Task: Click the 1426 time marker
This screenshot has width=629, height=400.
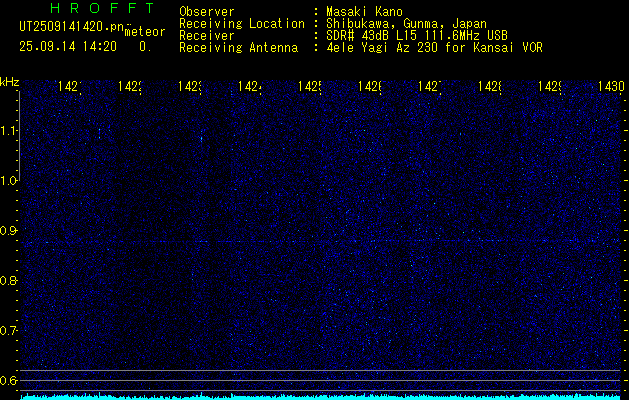Action: (x=370, y=86)
